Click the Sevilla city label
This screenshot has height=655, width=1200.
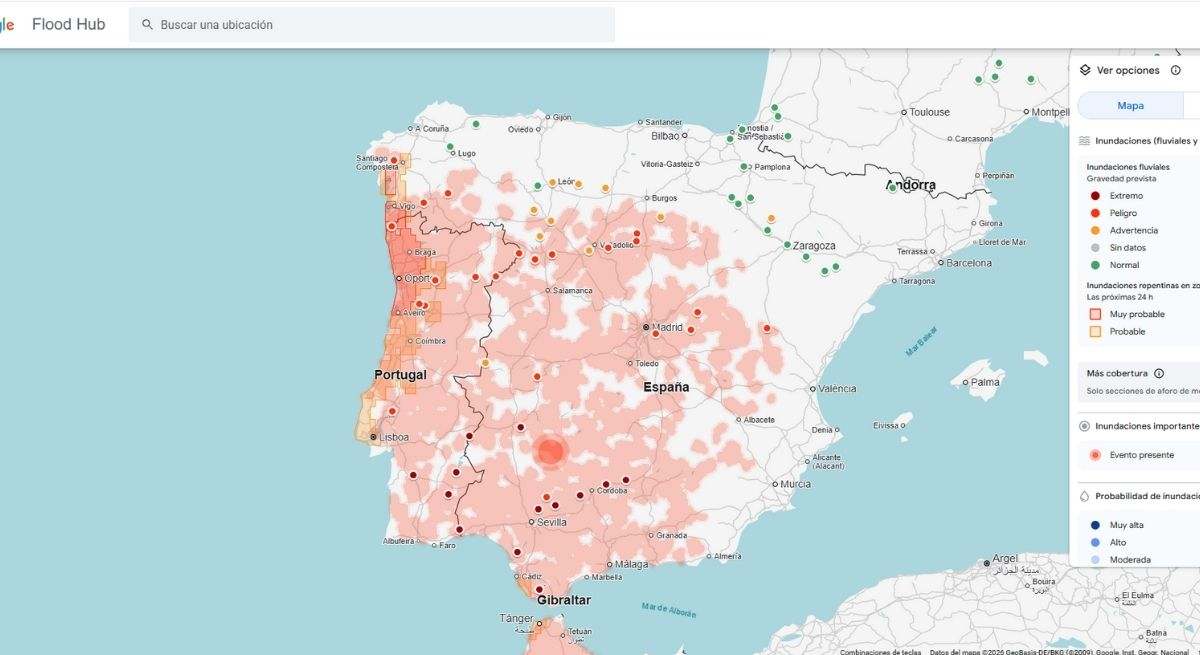(x=552, y=522)
